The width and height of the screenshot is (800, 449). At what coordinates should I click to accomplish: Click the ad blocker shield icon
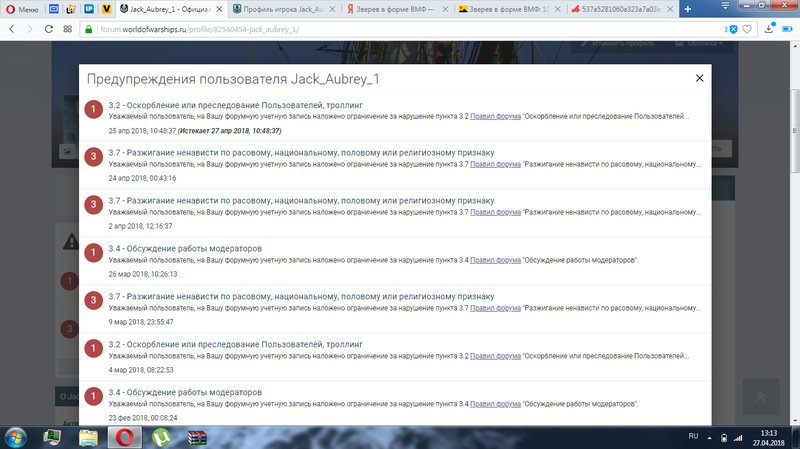pos(733,30)
